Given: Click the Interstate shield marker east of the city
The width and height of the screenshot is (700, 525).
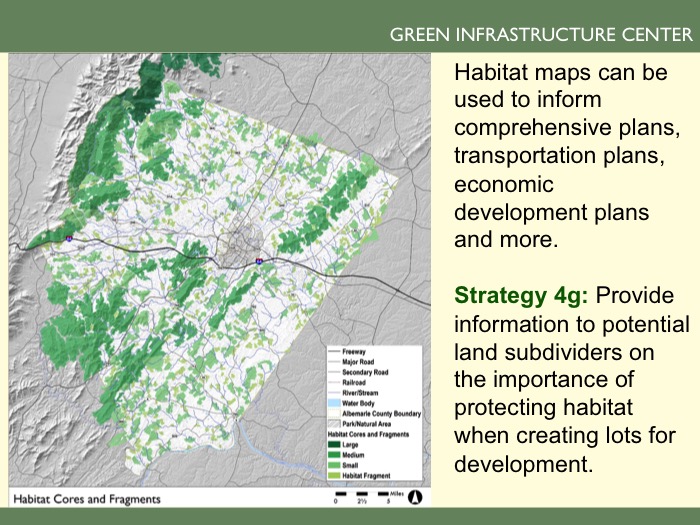Looking at the screenshot, I should pyautogui.click(x=259, y=260).
